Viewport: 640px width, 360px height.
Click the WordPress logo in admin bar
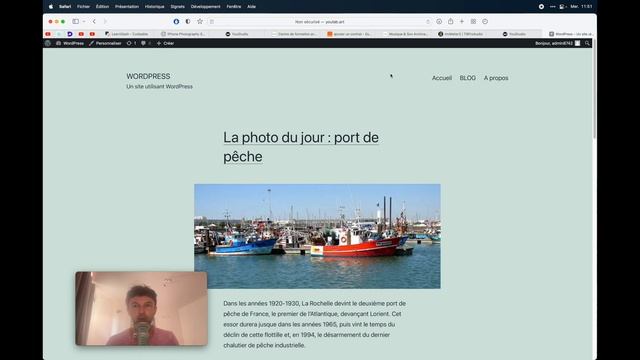(x=48, y=43)
